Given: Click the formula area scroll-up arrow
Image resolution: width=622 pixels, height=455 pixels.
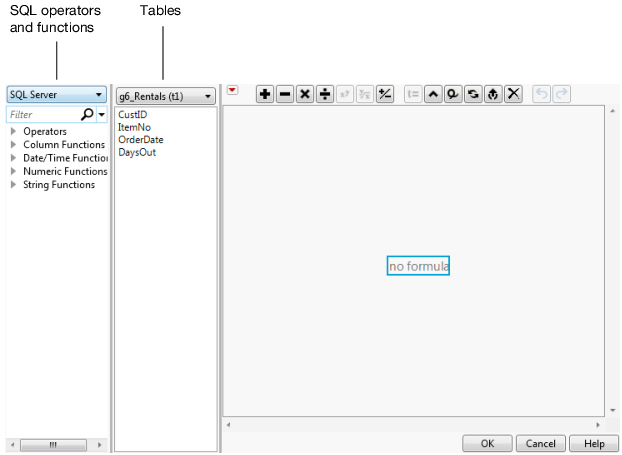Looking at the screenshot, I should (612, 111).
